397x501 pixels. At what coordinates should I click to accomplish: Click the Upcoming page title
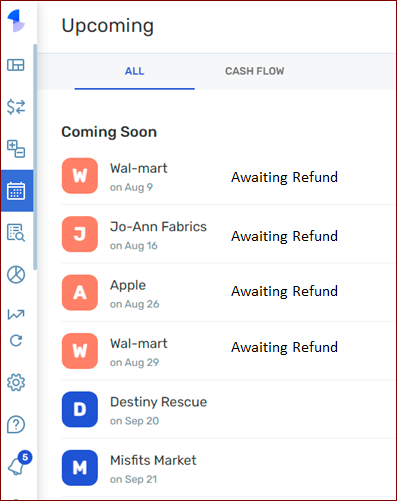coord(108,26)
